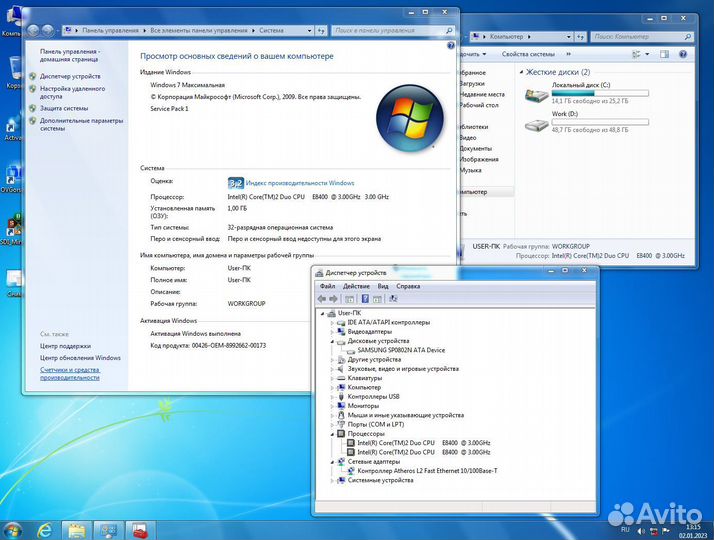Click the RU language indicator in tray
Image resolution: width=714 pixels, height=540 pixels.
point(625,530)
